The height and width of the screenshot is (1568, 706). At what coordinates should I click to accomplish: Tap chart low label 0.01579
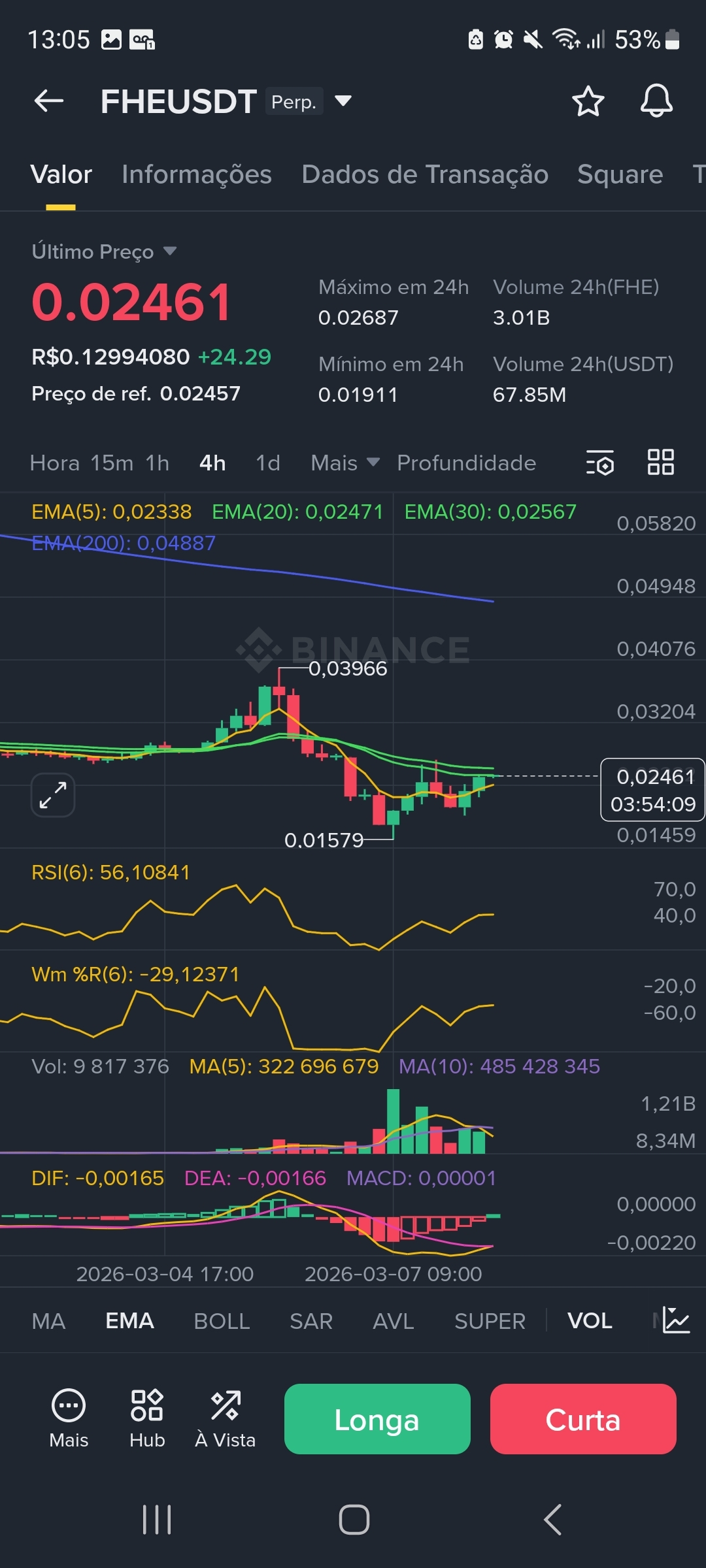click(x=324, y=840)
